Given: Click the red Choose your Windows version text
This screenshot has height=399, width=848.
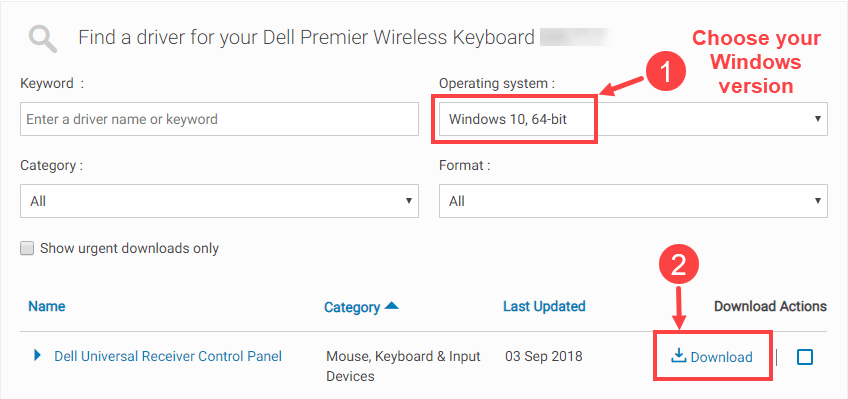Looking at the screenshot, I should (x=756, y=62).
